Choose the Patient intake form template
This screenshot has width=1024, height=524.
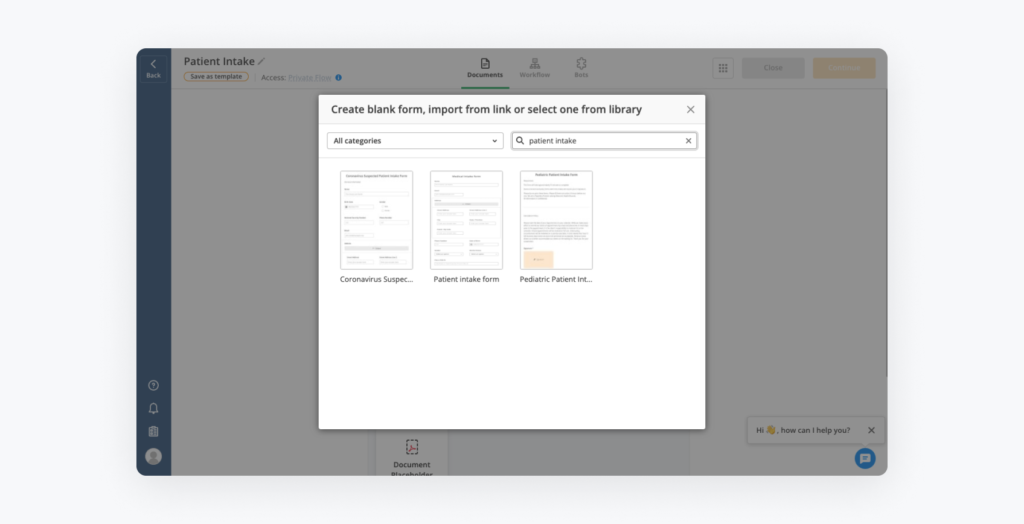click(x=466, y=220)
